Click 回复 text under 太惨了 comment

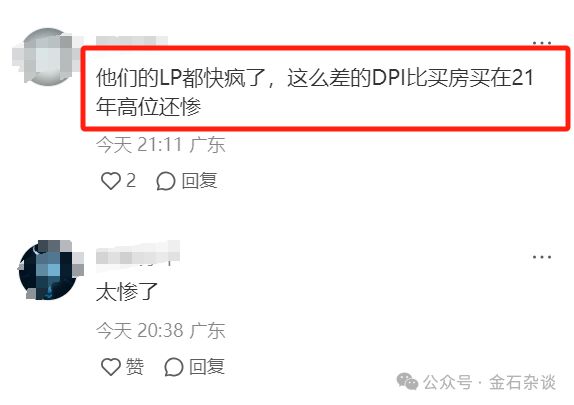pyautogui.click(x=207, y=367)
